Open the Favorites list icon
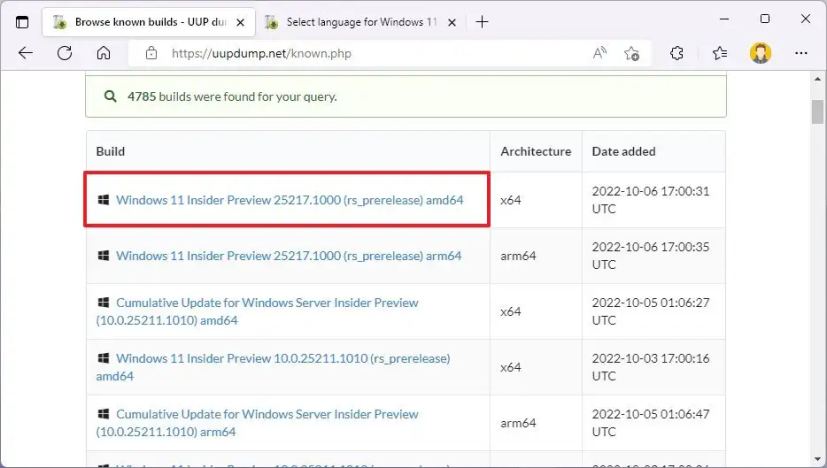 719,53
